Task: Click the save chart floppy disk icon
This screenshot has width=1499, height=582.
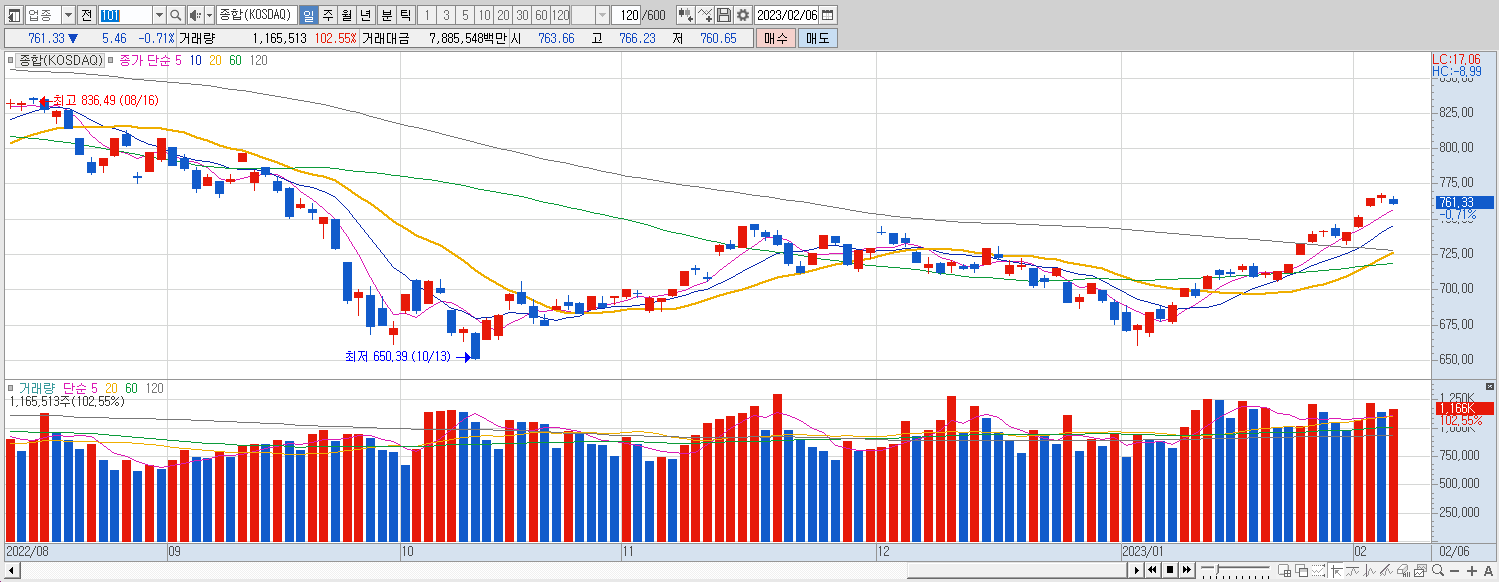Action: [723, 15]
